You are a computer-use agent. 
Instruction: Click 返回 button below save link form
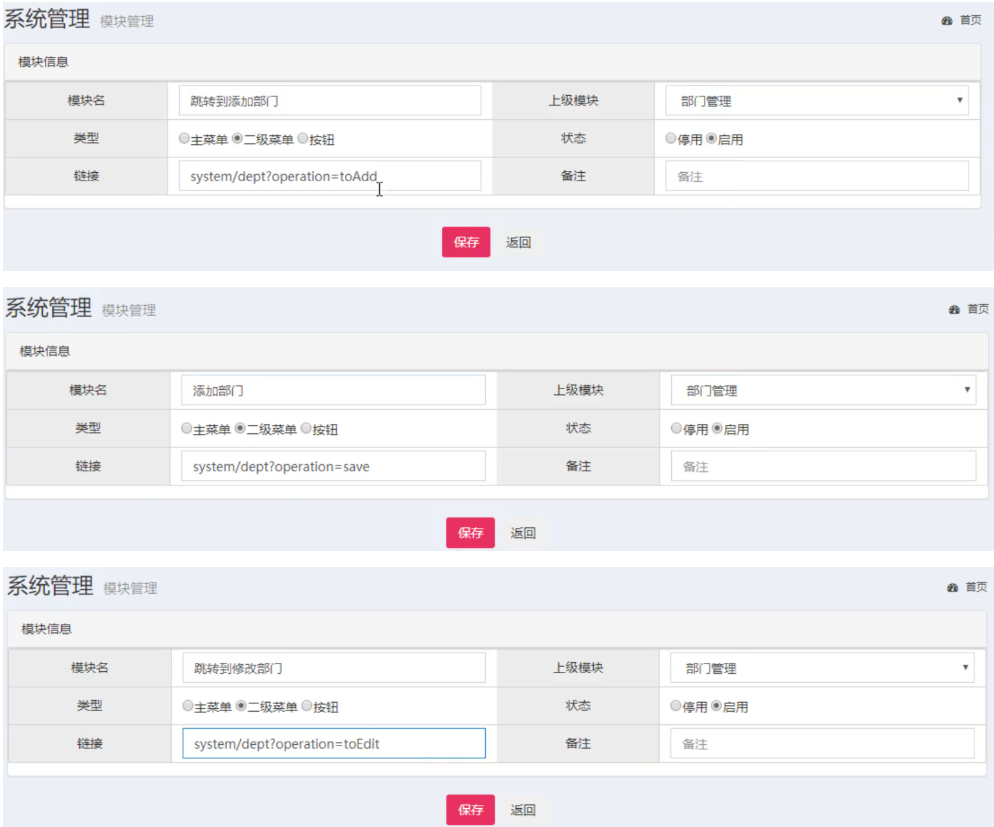coord(523,532)
